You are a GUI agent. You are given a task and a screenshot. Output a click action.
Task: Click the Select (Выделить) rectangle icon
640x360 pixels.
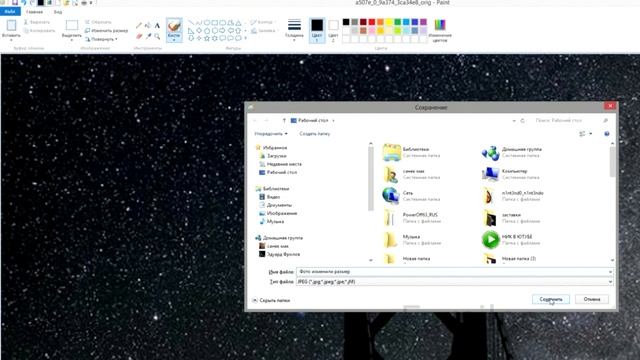(x=71, y=26)
